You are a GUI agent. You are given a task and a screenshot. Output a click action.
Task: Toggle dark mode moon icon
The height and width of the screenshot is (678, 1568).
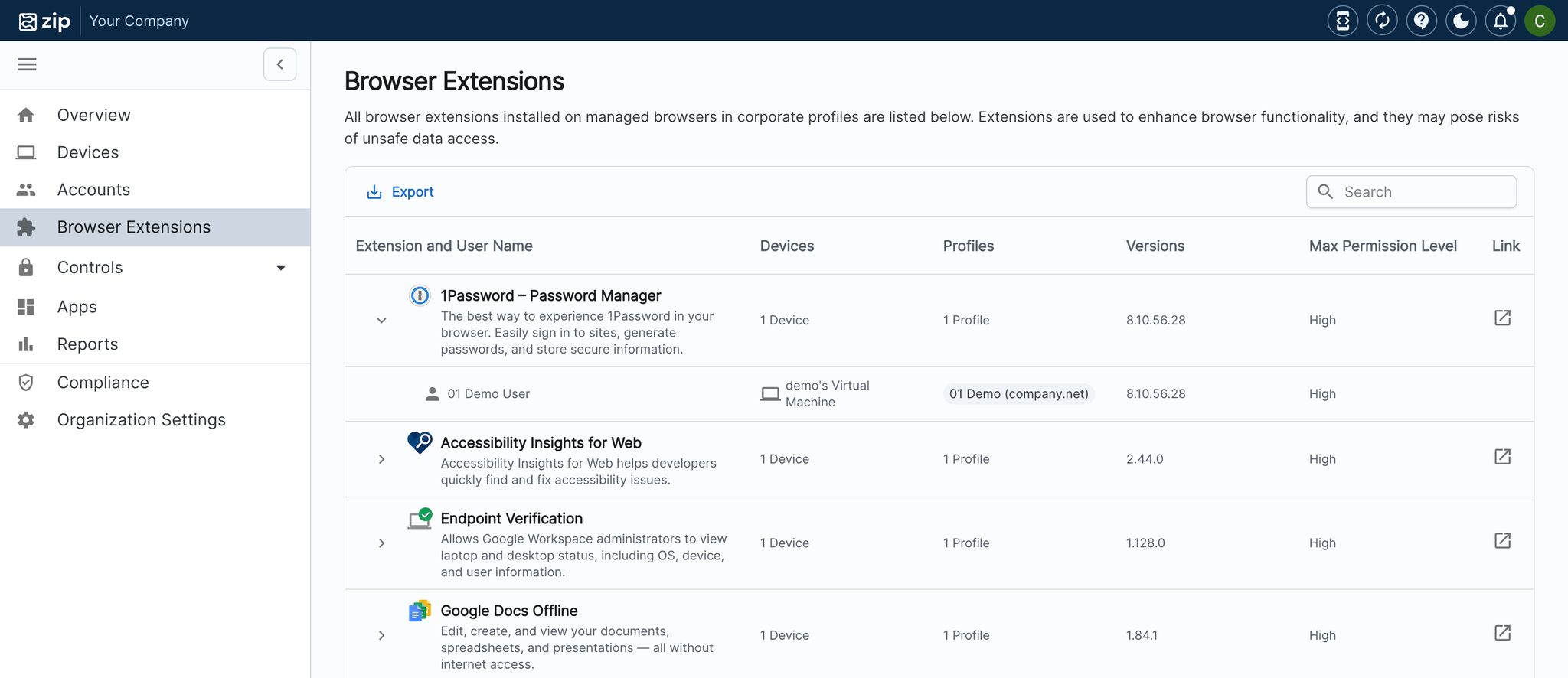pos(1461,21)
